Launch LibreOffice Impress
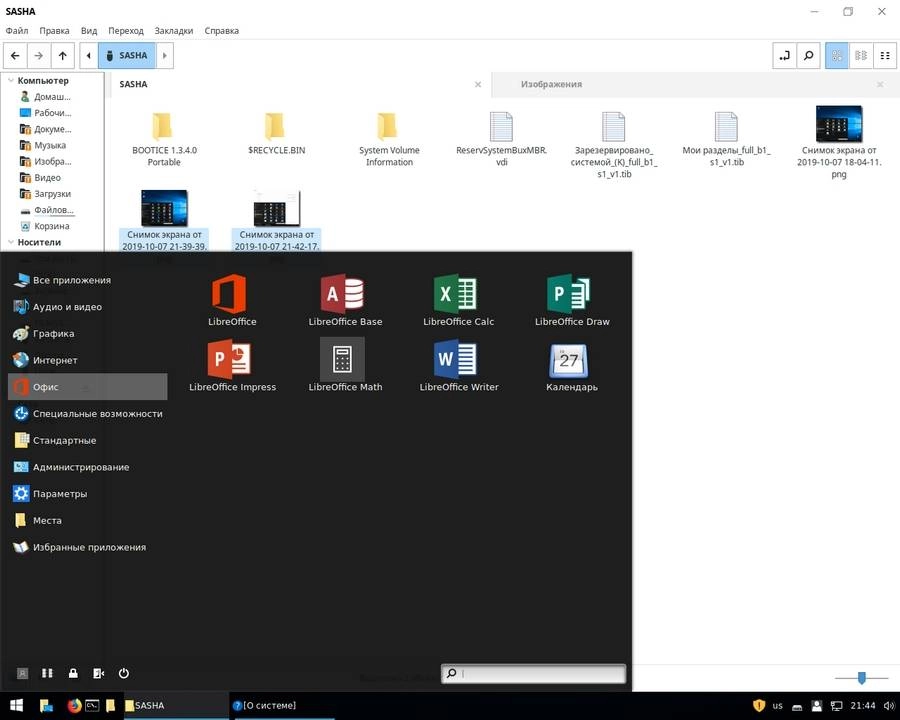This screenshot has height=720, width=900. point(232,366)
